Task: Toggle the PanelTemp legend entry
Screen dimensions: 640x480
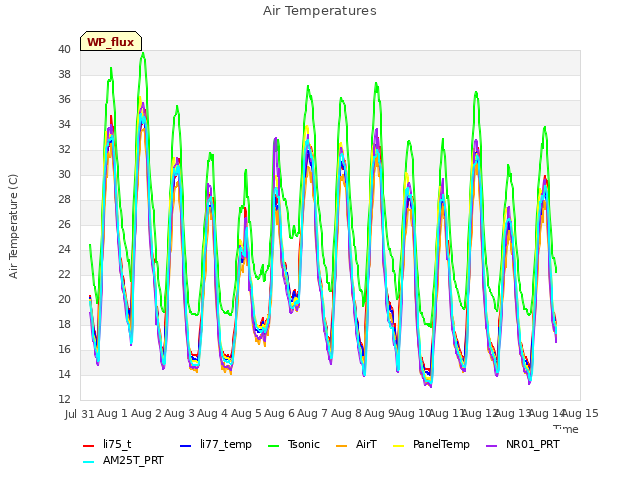Action: 431,444
